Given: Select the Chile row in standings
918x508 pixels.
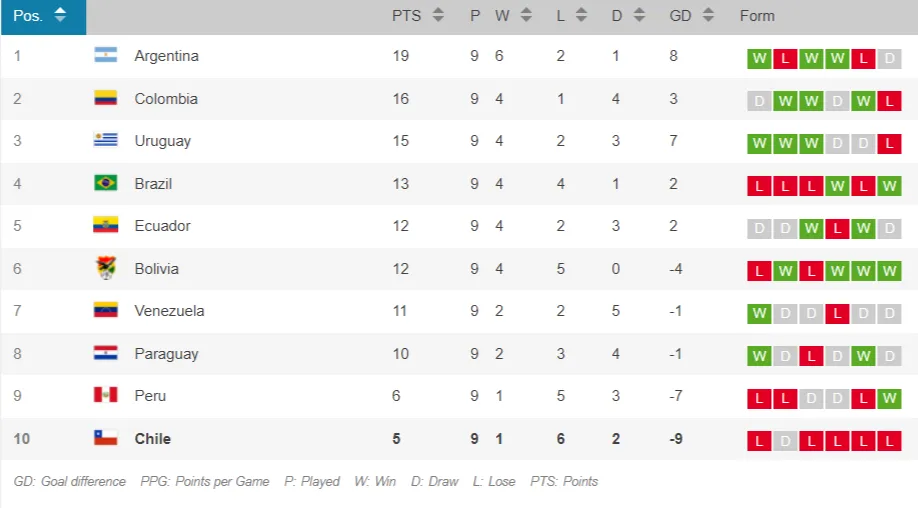Looking at the screenshot, I should 400,438.
